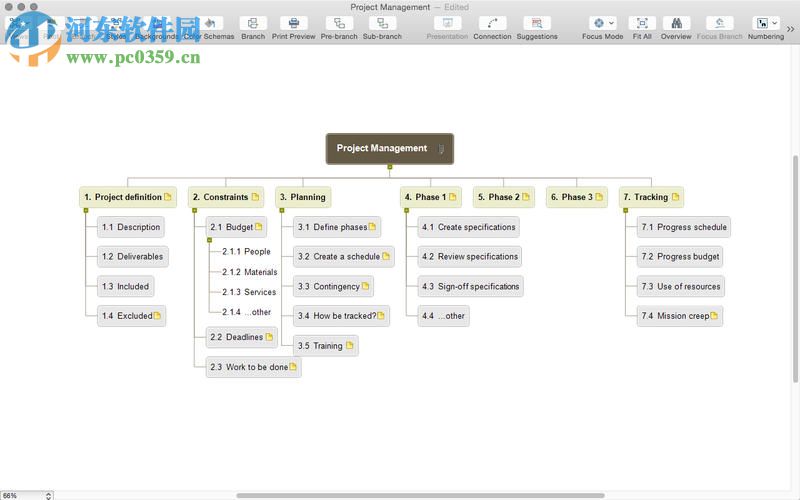Click the Sub-branch toolbar icon
The height and width of the screenshot is (500, 800).
(382, 23)
